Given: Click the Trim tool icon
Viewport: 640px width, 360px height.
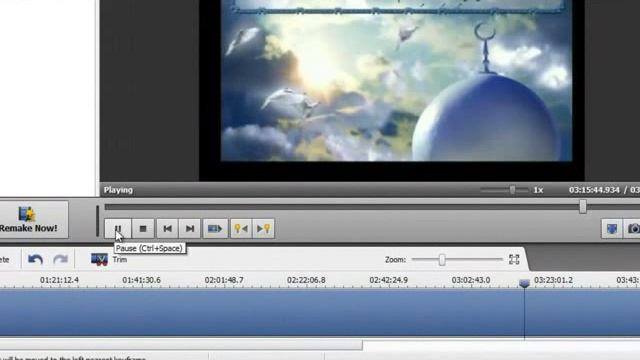Looking at the screenshot, I should point(99,260).
